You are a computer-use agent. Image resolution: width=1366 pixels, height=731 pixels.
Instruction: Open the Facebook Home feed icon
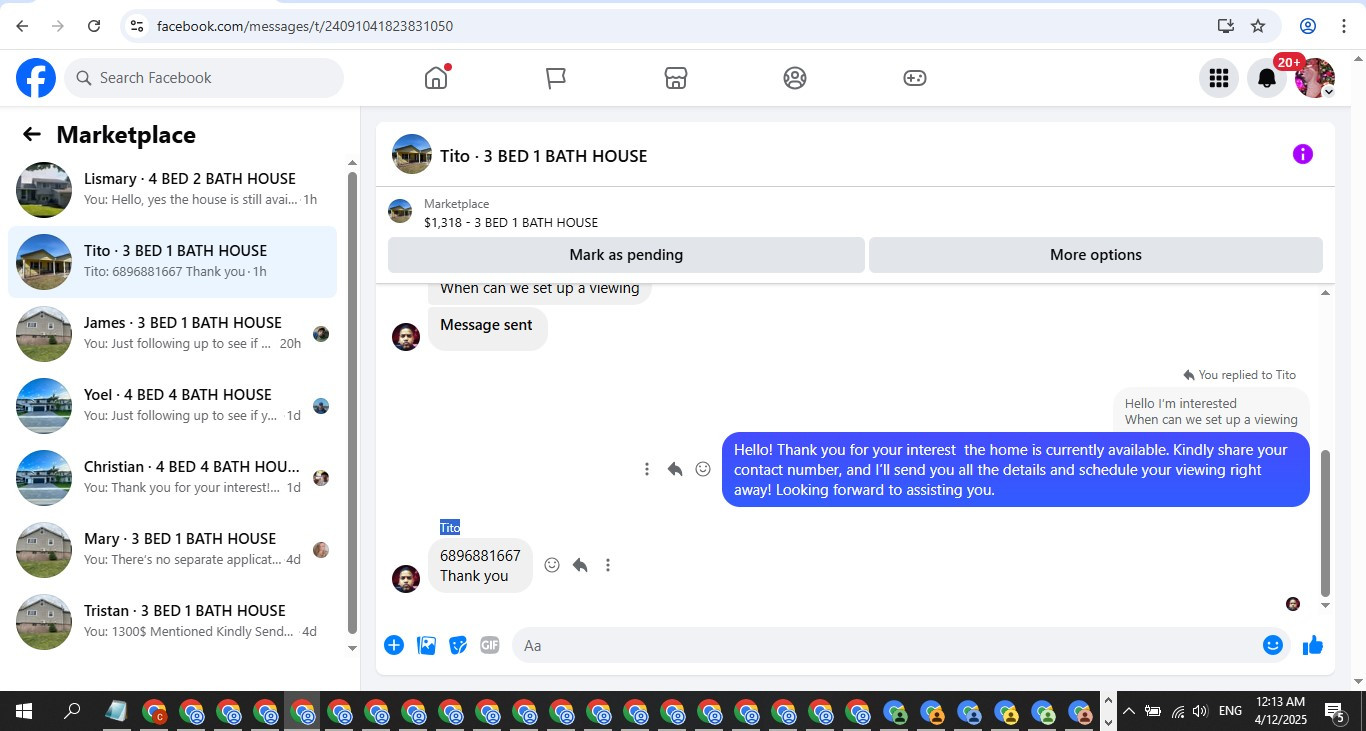436,78
